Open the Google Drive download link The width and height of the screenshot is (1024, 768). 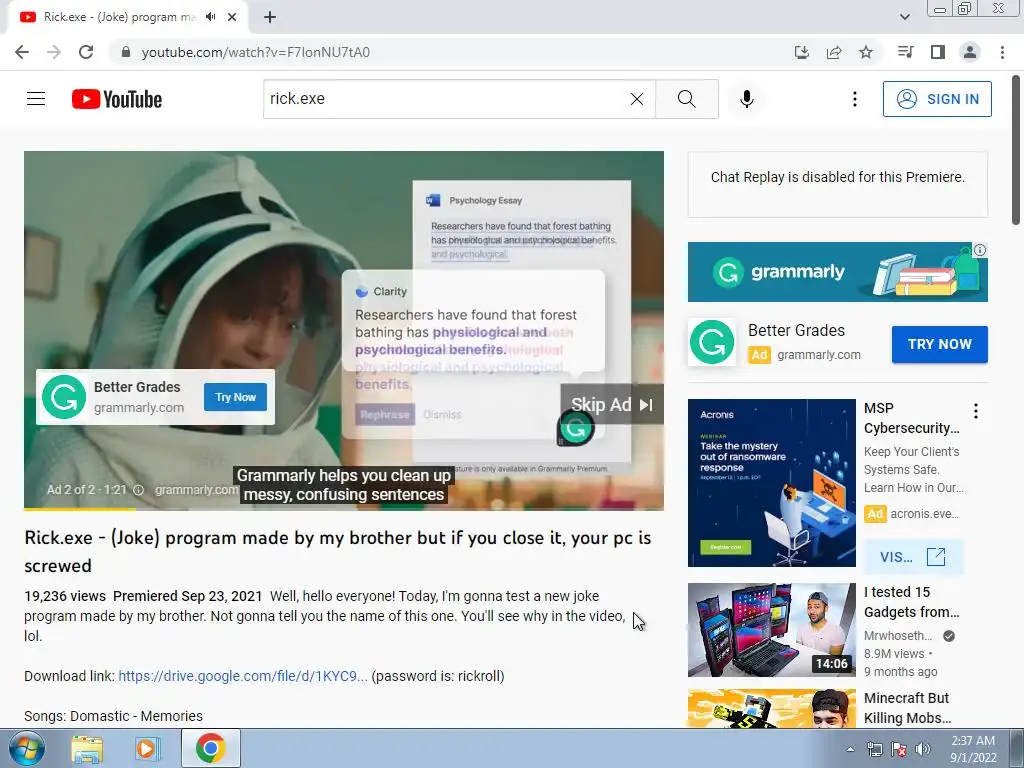coord(243,676)
